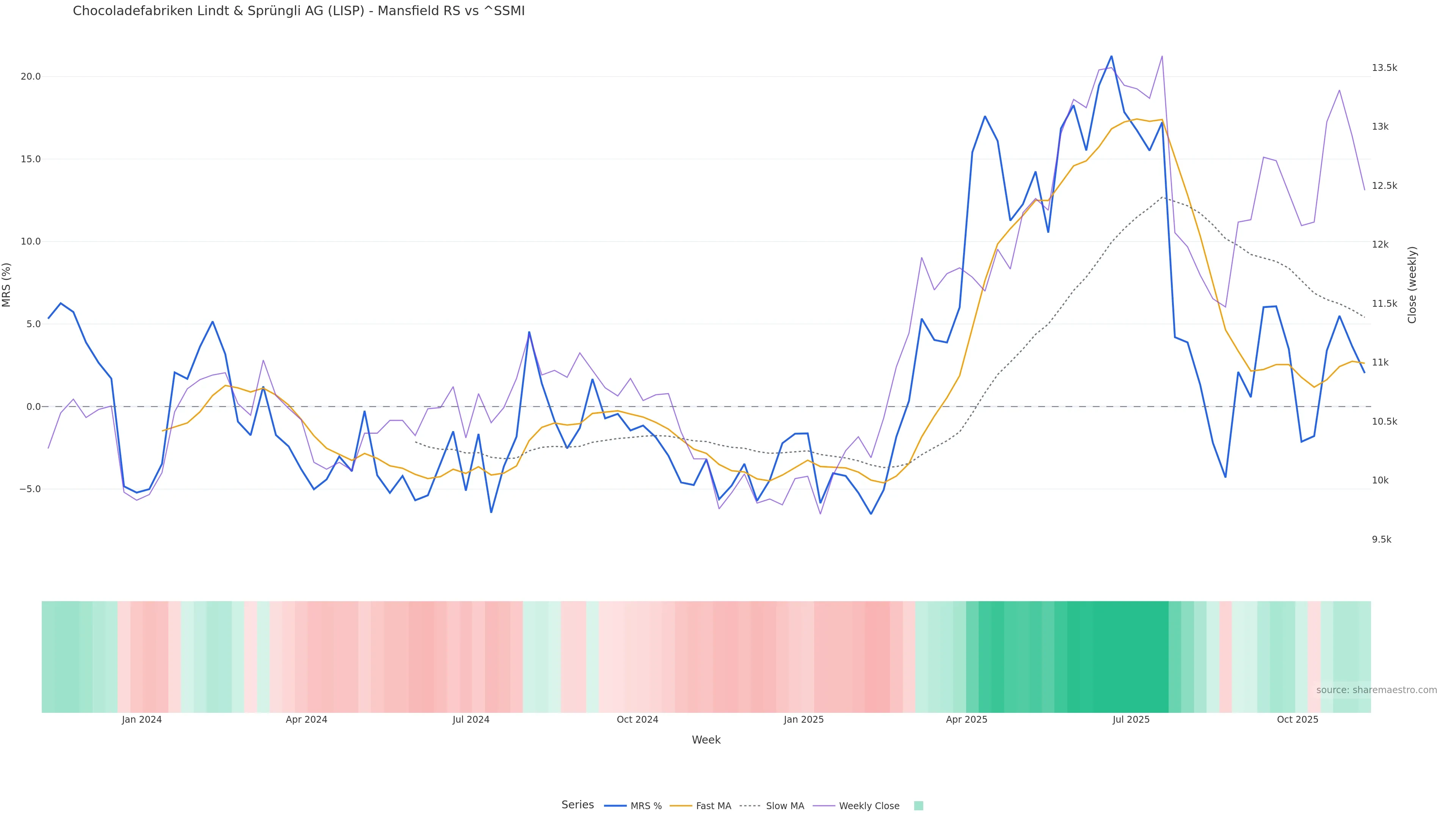Click the 20.0 tick on MRS axis
This screenshot has height=819, width=1456.
[30, 77]
